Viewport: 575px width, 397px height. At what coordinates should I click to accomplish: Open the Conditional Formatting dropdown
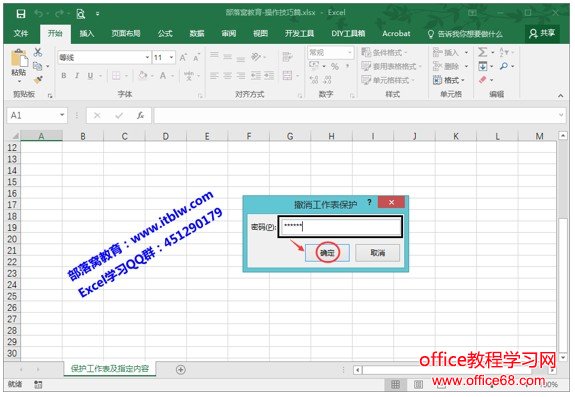tap(384, 52)
